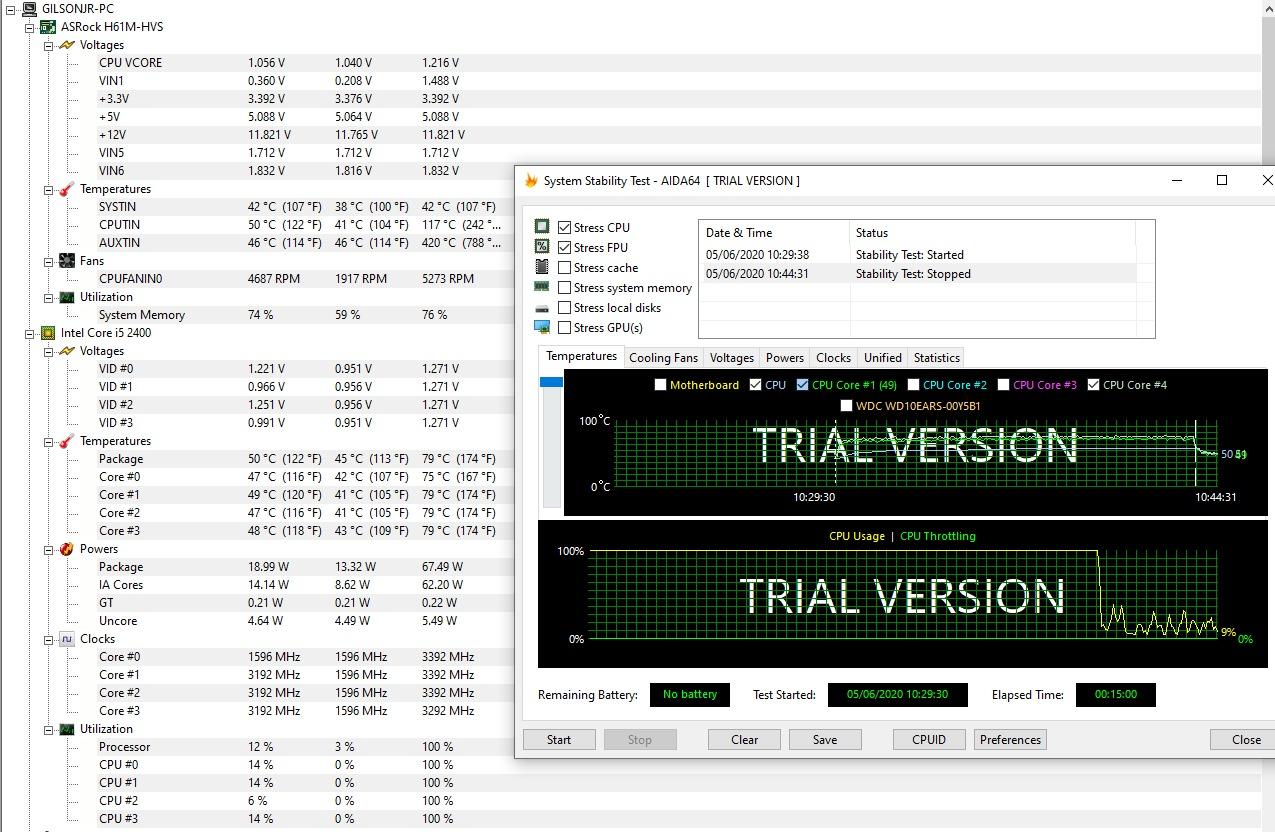Enable CPU Core #3 graph checkbox
Image resolution: width=1275 pixels, height=832 pixels.
coord(1003,385)
